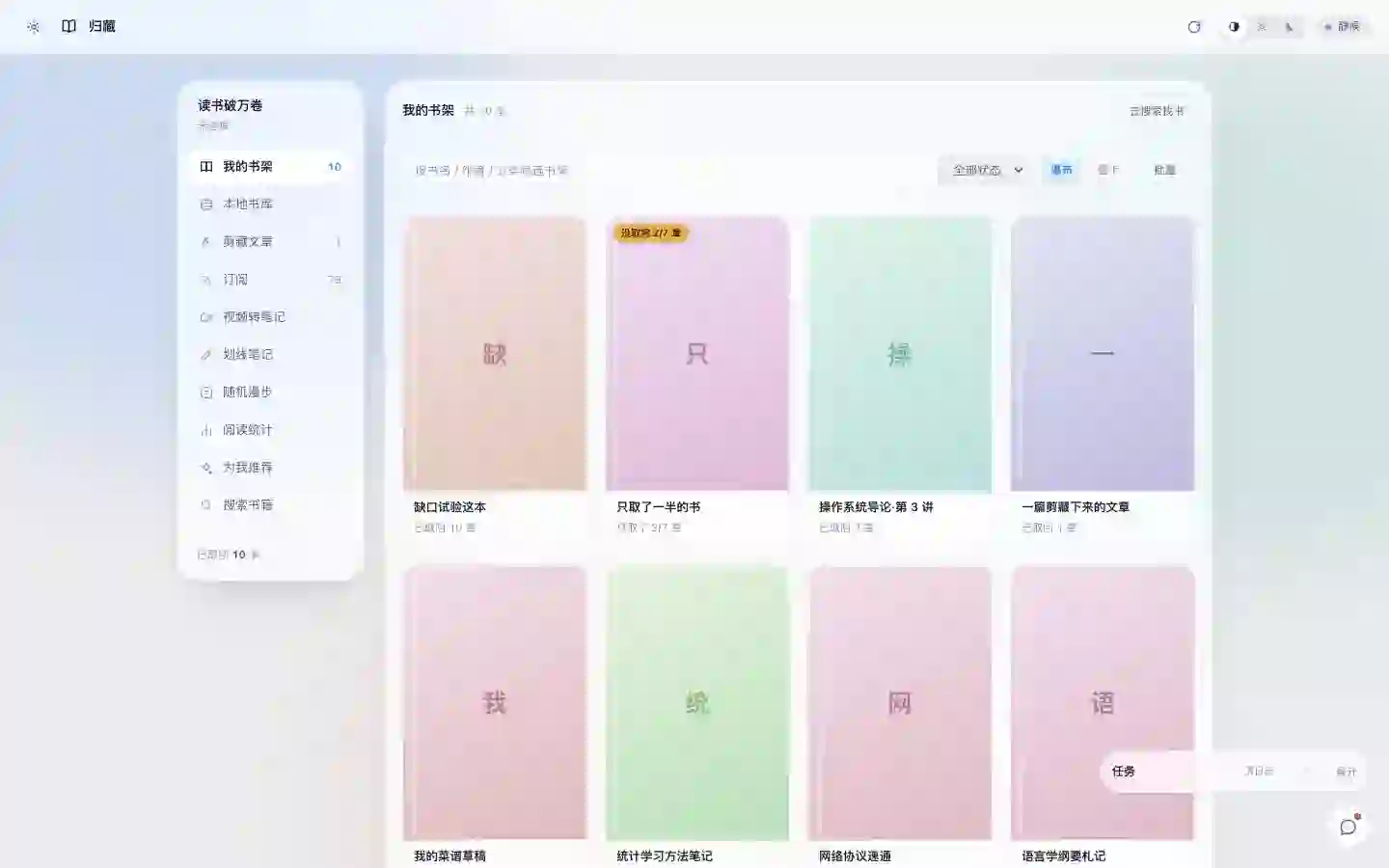The image size is (1389, 868).
Task: Click the 网络协议速通 title
Action: [x=855, y=856]
